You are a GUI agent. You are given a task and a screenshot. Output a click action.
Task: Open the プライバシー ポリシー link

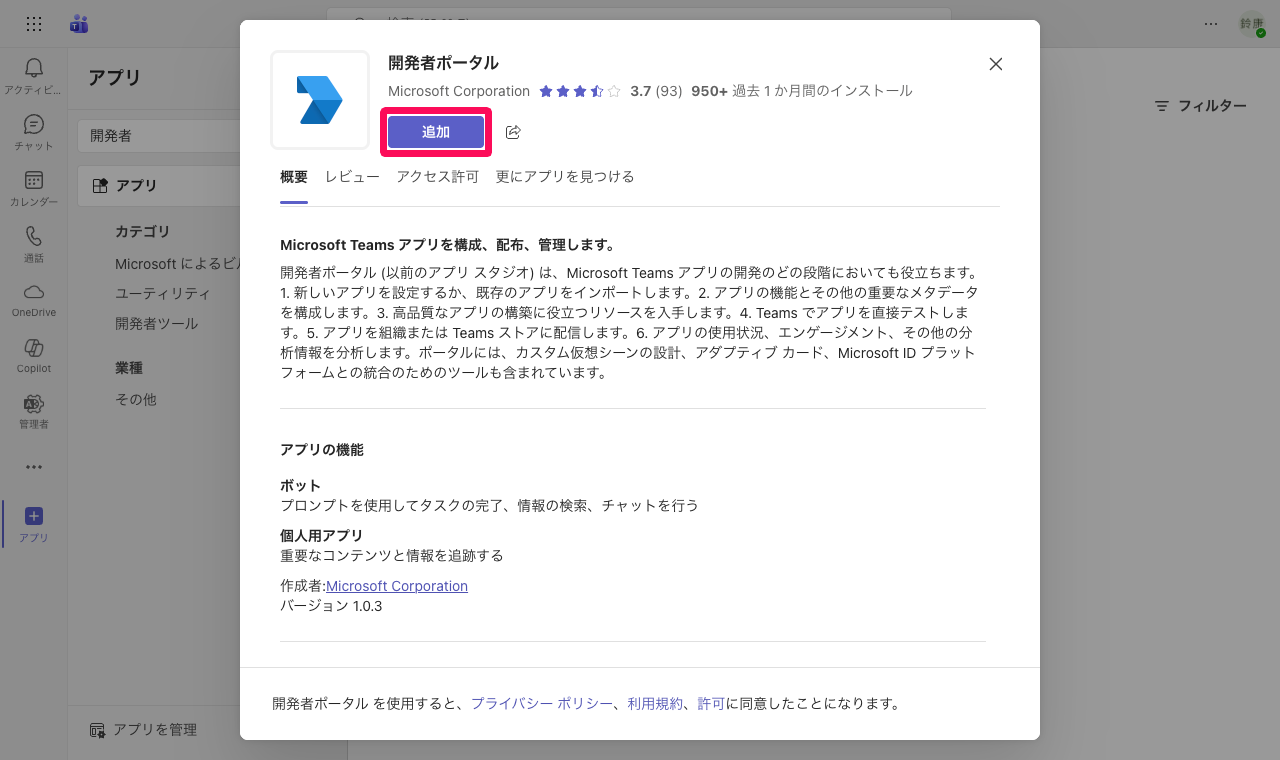542,703
